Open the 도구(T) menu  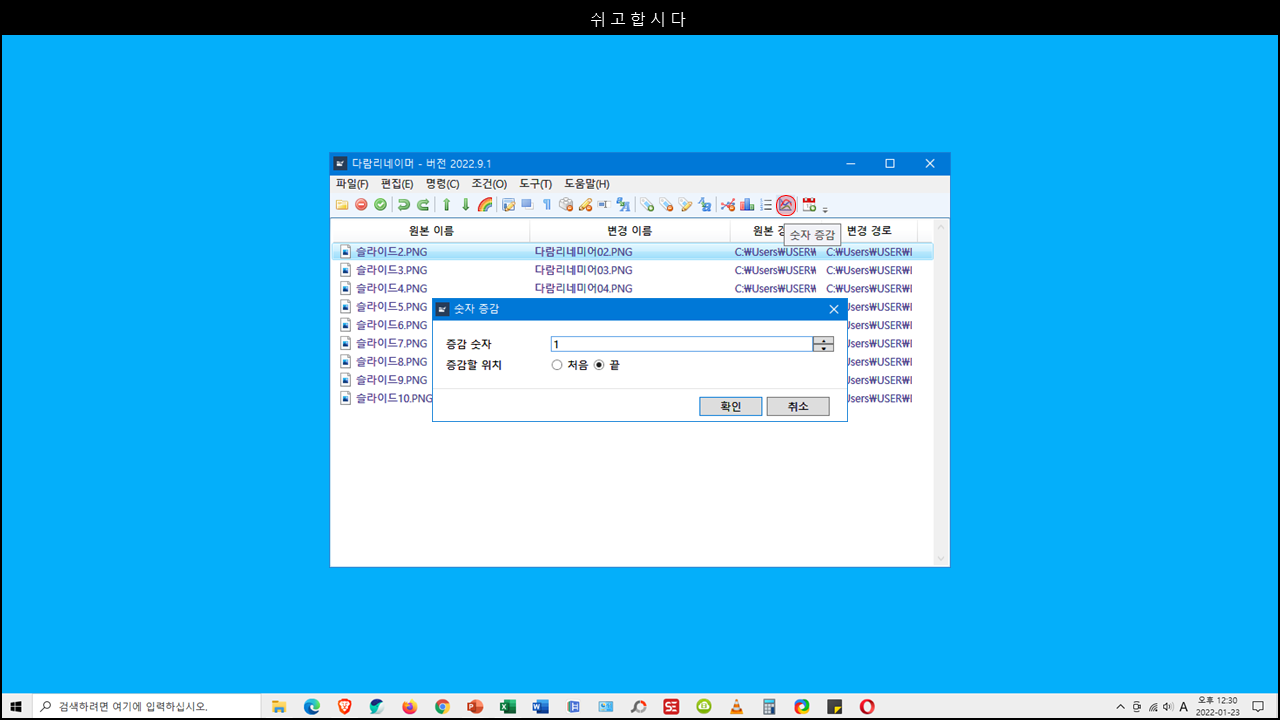pyautogui.click(x=535, y=184)
